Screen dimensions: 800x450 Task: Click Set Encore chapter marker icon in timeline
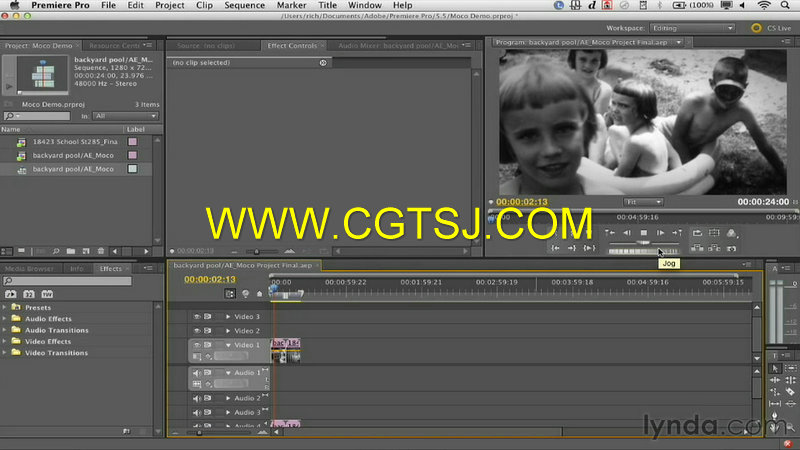(x=245, y=294)
